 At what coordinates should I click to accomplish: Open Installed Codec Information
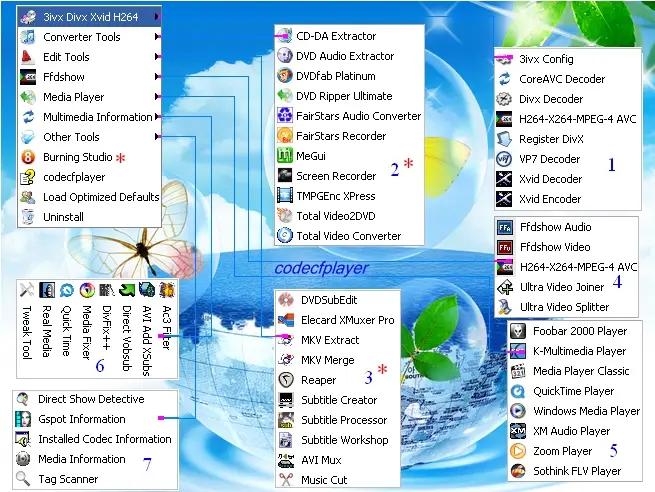[x=95, y=439]
